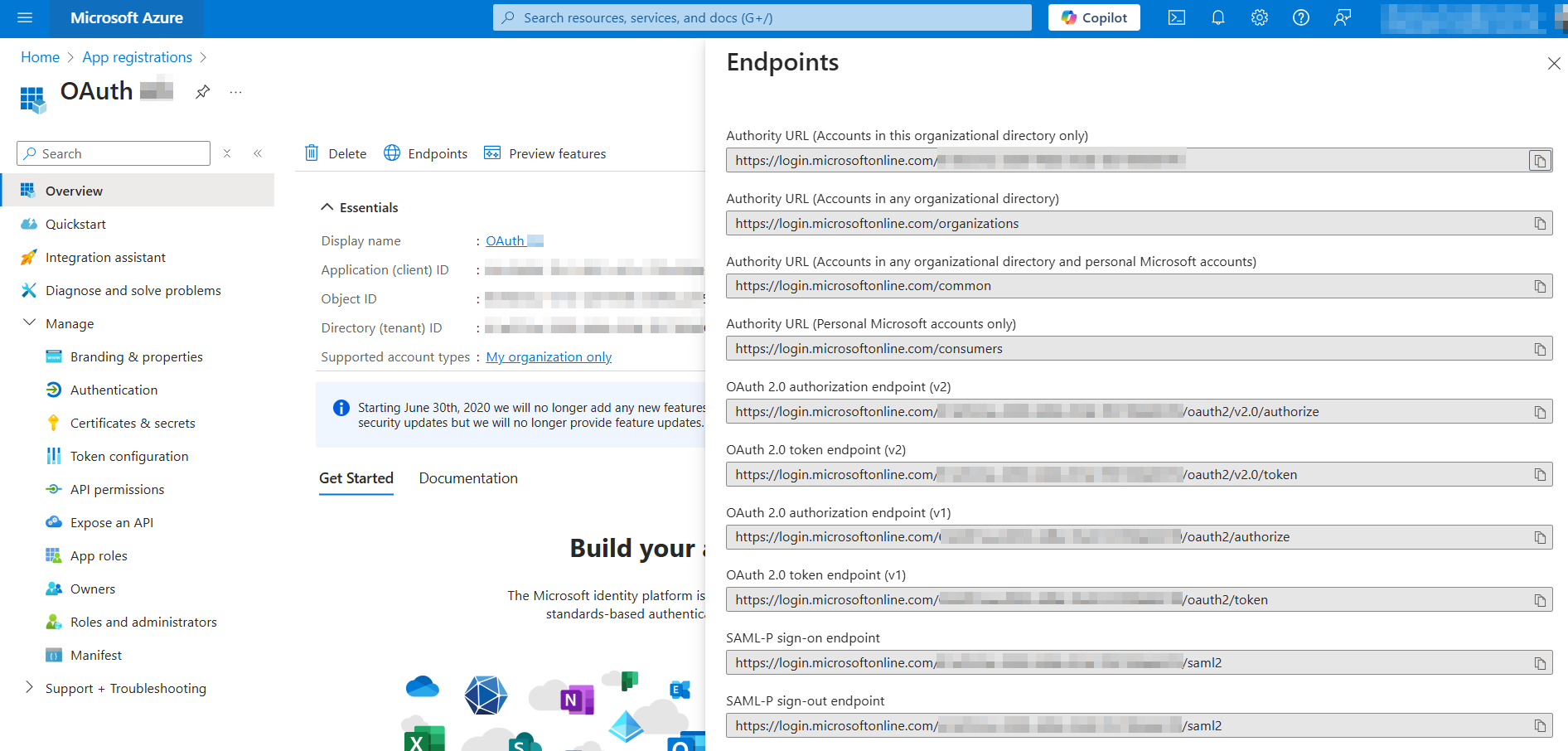Image resolution: width=1568 pixels, height=751 pixels.
Task: Open portal settings gear icon
Action: tap(1259, 17)
